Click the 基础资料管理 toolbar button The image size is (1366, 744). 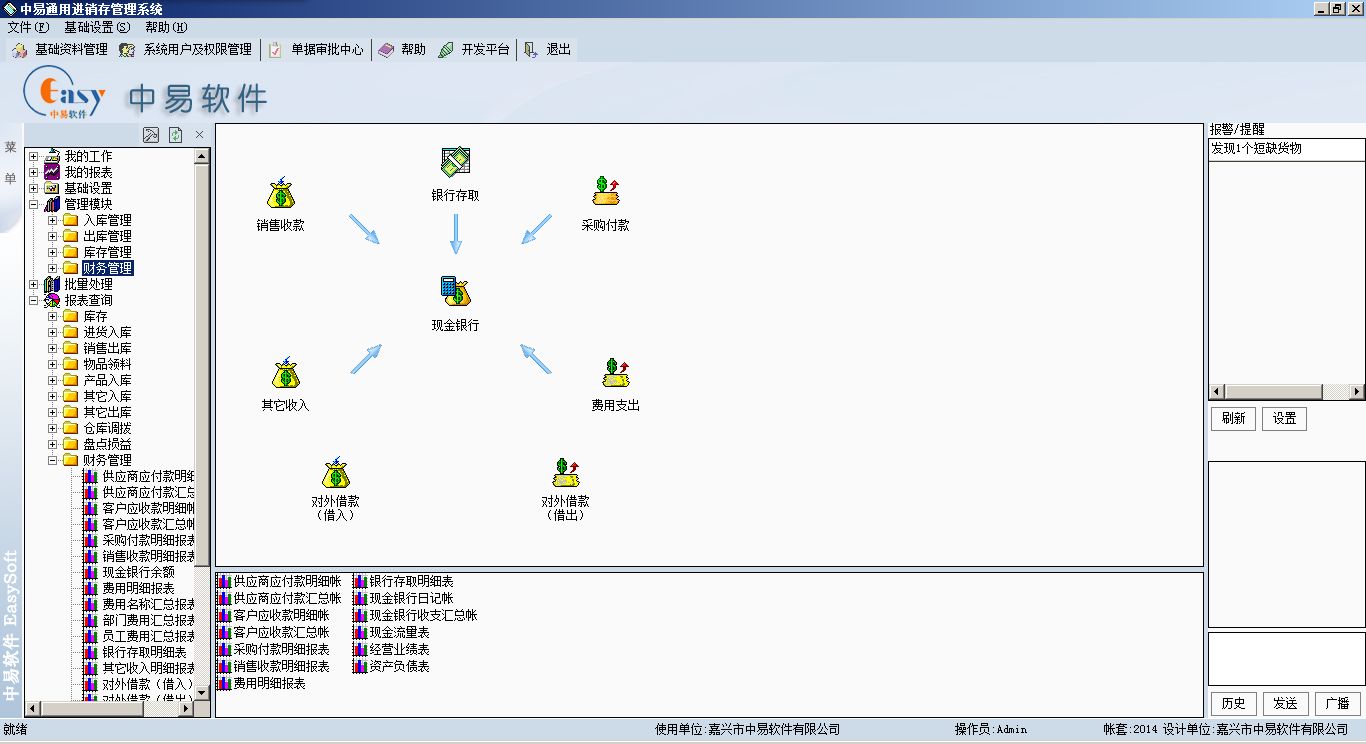click(60, 49)
